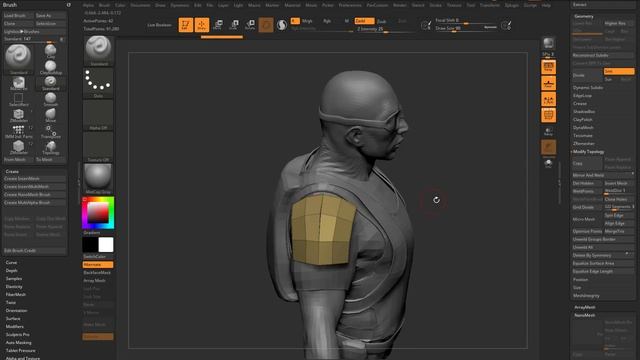The height and width of the screenshot is (360, 640).
Task: Select the IMM Ind. Parts brush
Action: [x=18, y=131]
